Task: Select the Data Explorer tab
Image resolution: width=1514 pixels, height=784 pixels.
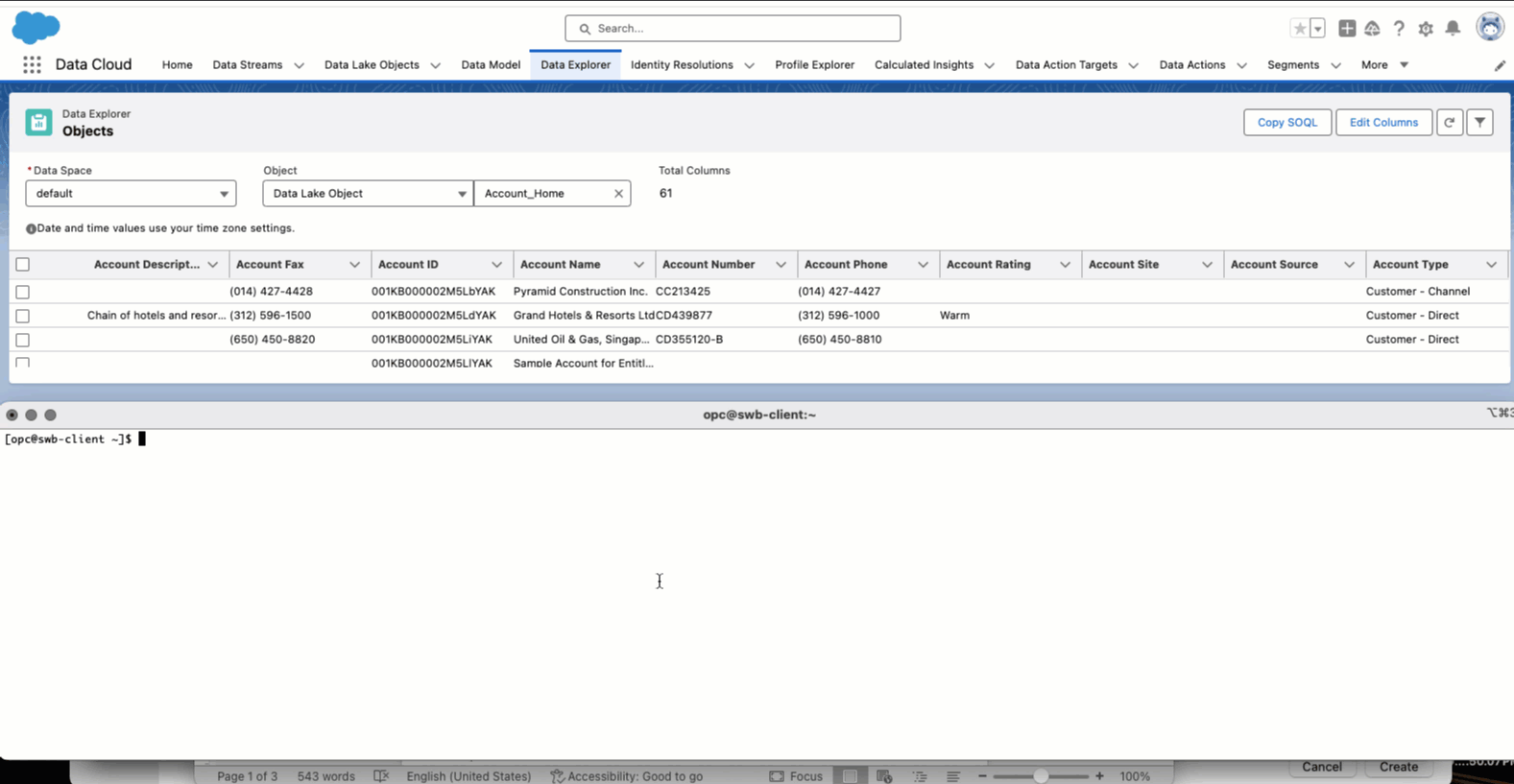Action: click(x=575, y=64)
